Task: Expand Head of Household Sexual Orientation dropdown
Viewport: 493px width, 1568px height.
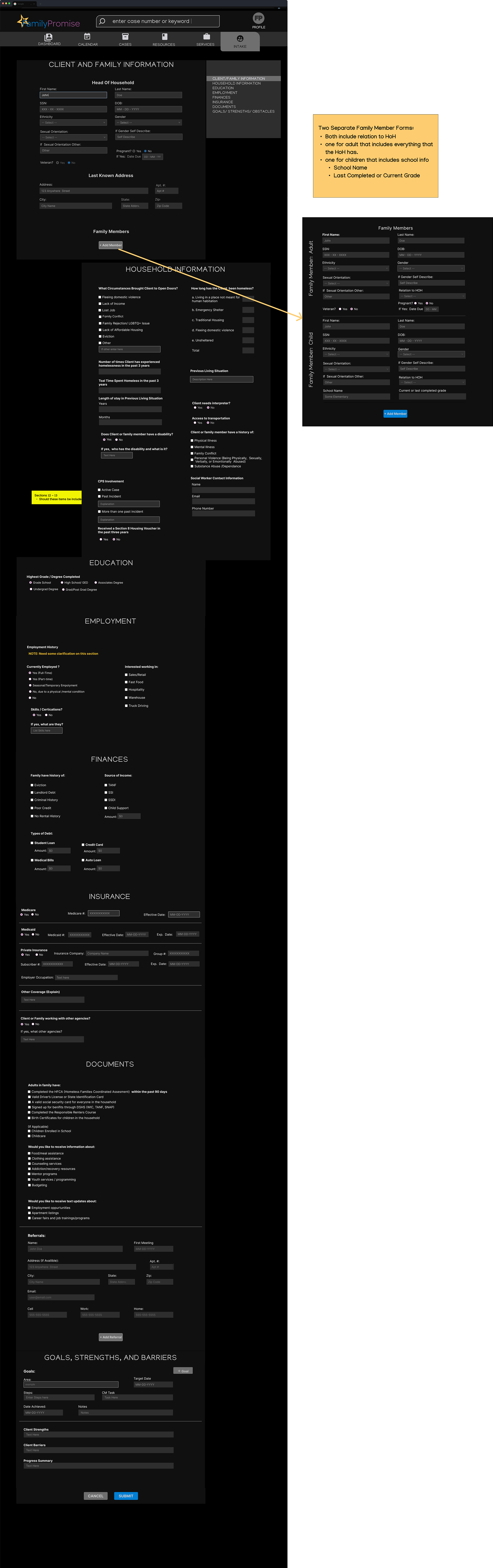Action: [x=73, y=138]
